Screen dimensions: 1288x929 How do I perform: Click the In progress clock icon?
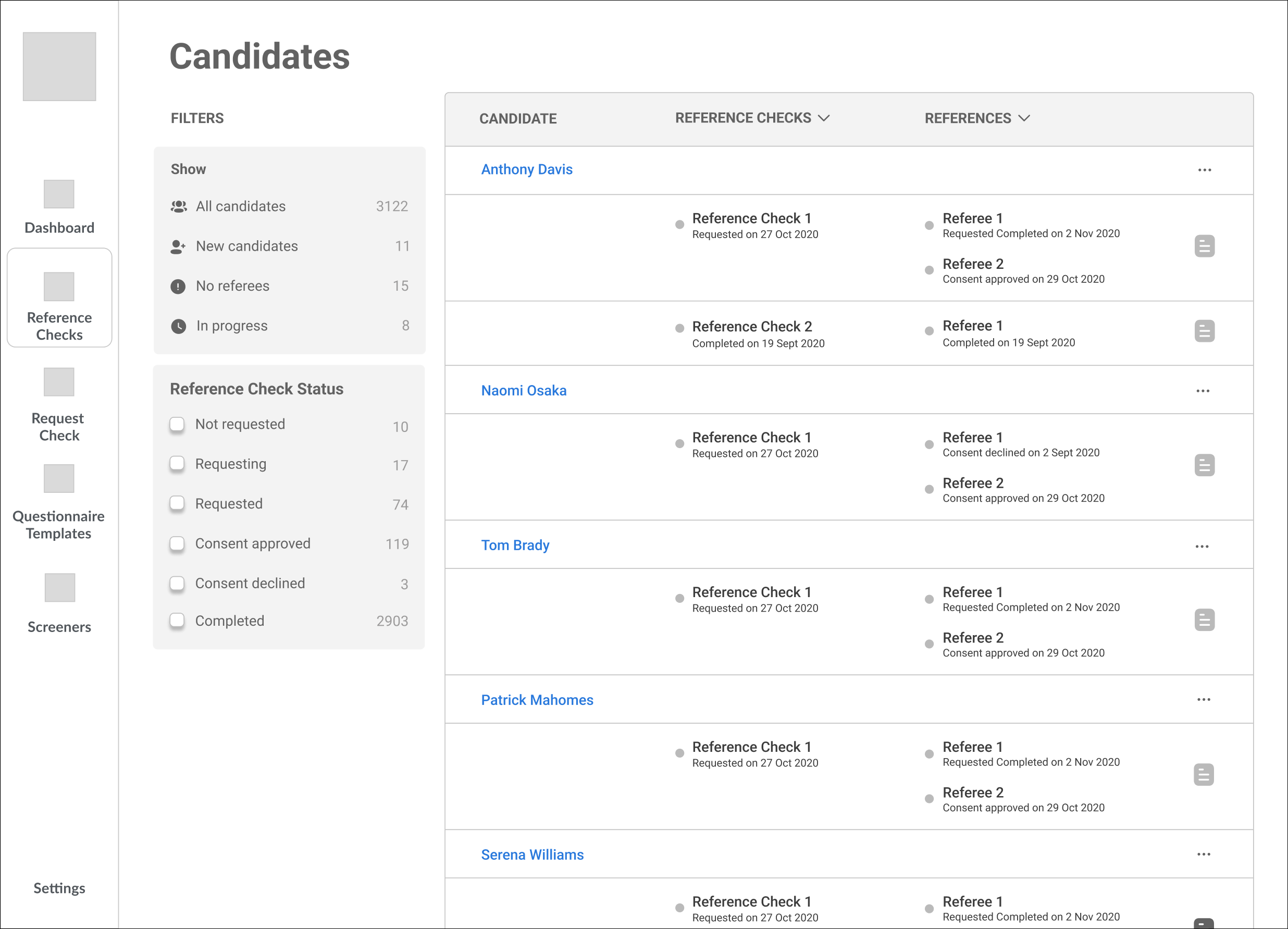click(x=178, y=326)
